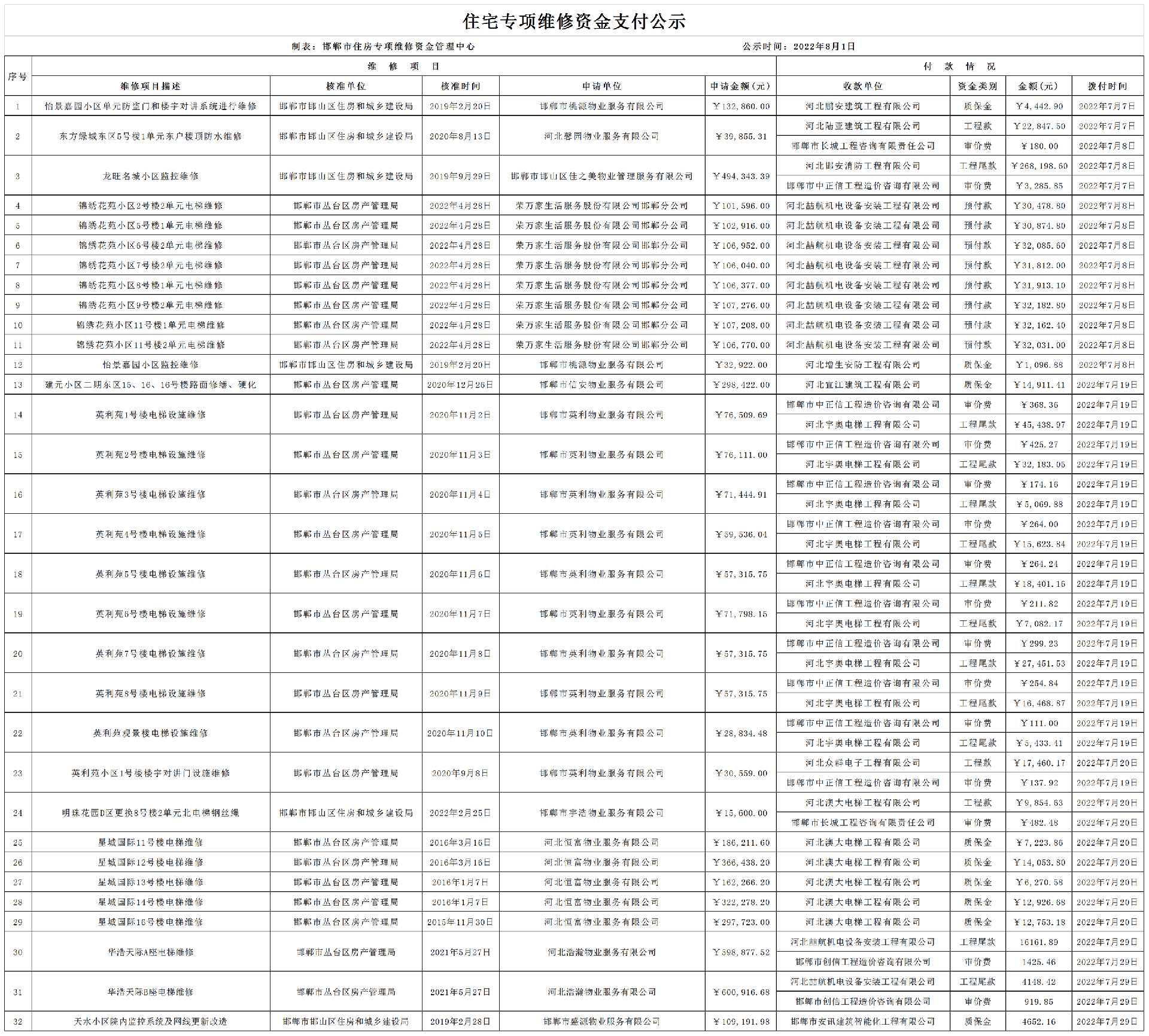Screen dimensions: 1149x1036
Task: Click the approval date 2020年8月13日
Action: (x=460, y=136)
